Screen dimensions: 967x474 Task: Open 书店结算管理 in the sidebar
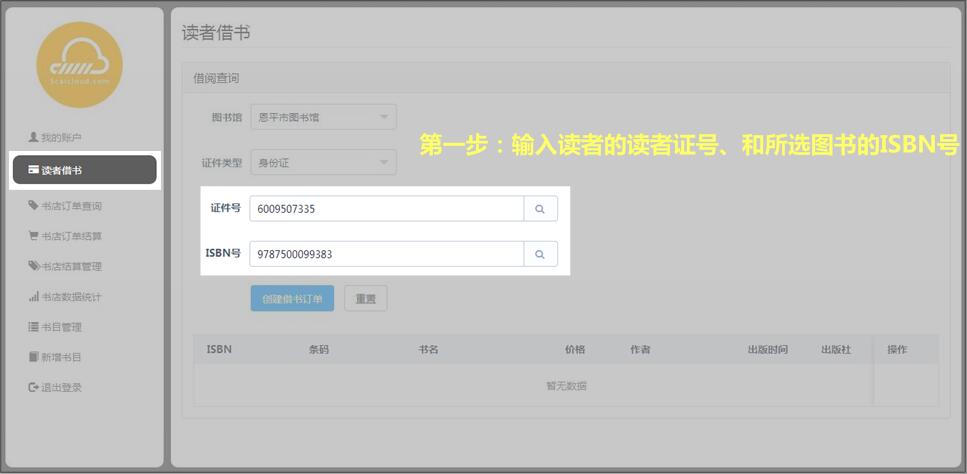(71, 267)
